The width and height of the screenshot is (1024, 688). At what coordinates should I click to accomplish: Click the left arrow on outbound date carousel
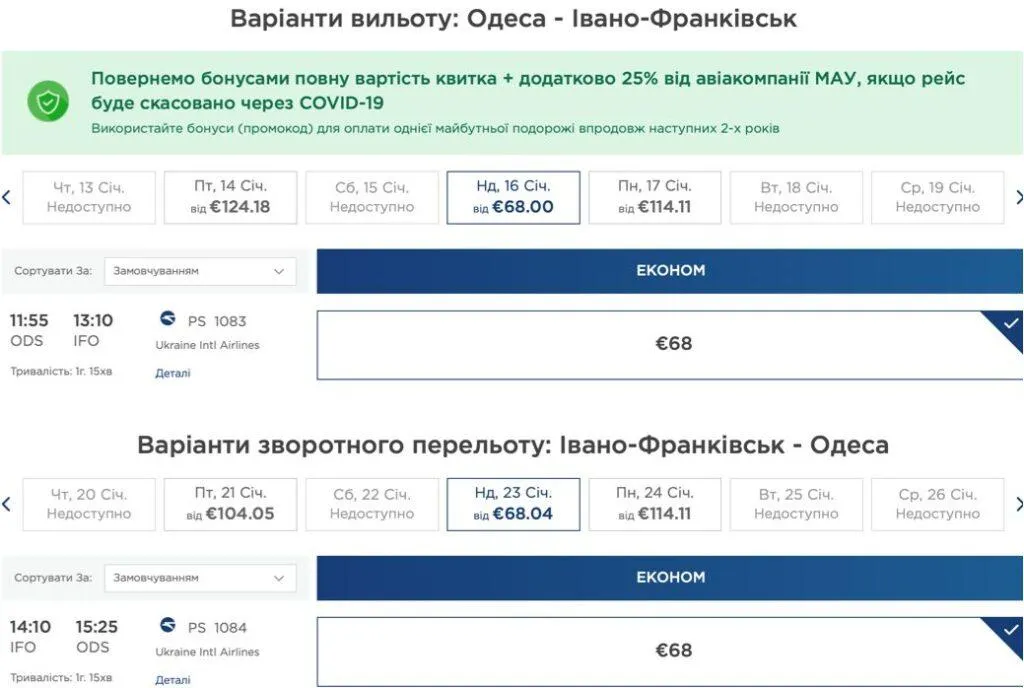click(6, 197)
